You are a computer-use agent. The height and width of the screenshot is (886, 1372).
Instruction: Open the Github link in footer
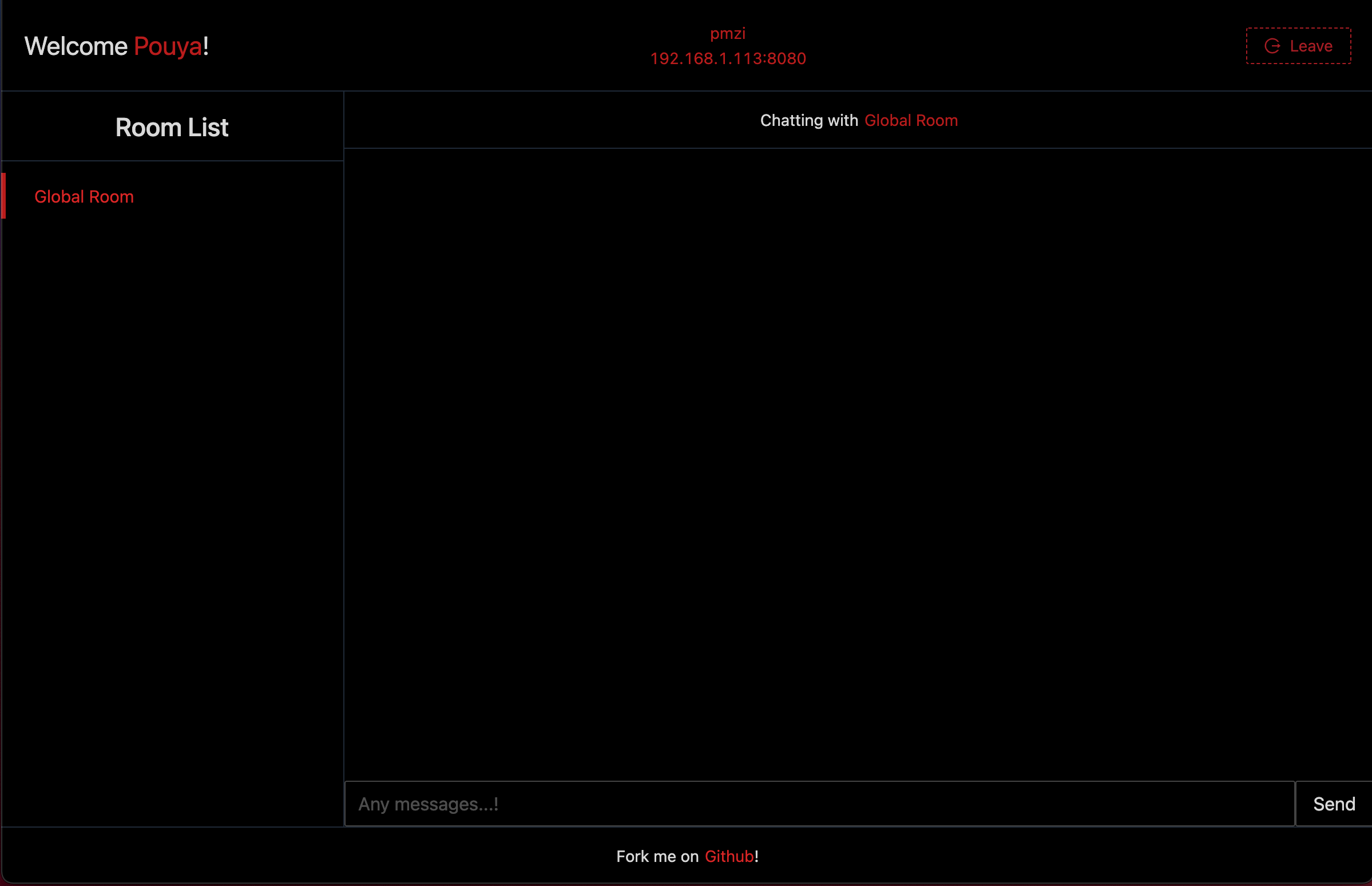tap(728, 856)
